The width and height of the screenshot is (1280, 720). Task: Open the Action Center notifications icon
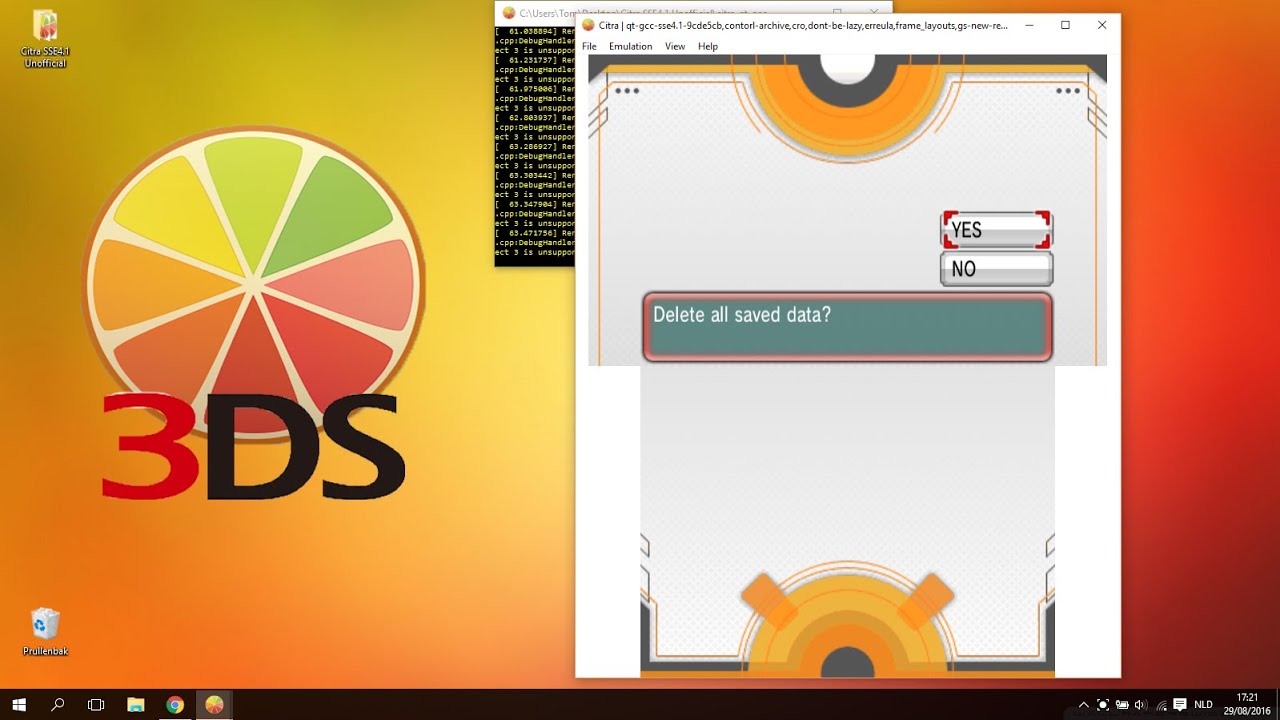point(1180,705)
